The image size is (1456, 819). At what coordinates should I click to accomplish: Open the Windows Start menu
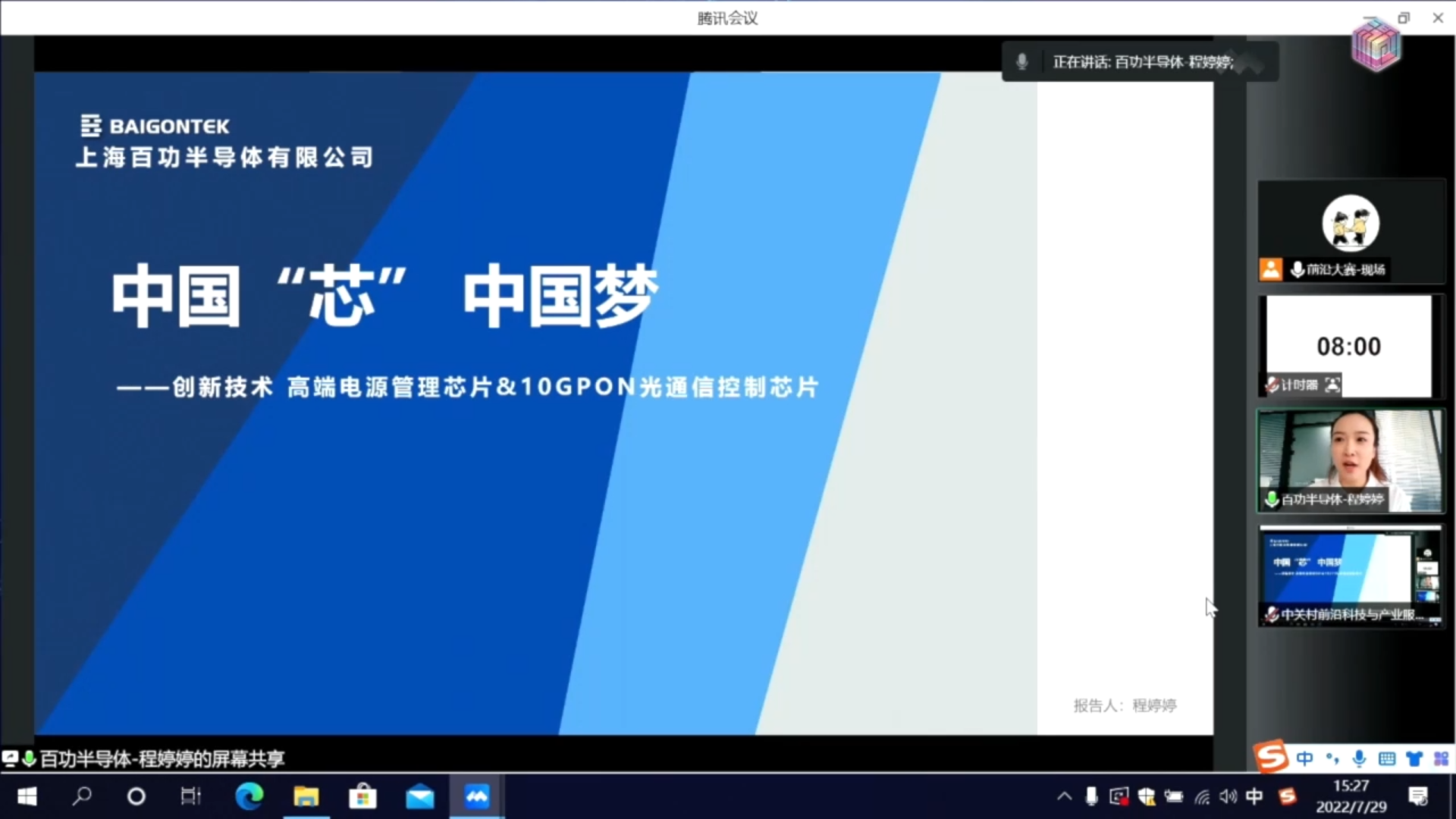pyautogui.click(x=27, y=796)
